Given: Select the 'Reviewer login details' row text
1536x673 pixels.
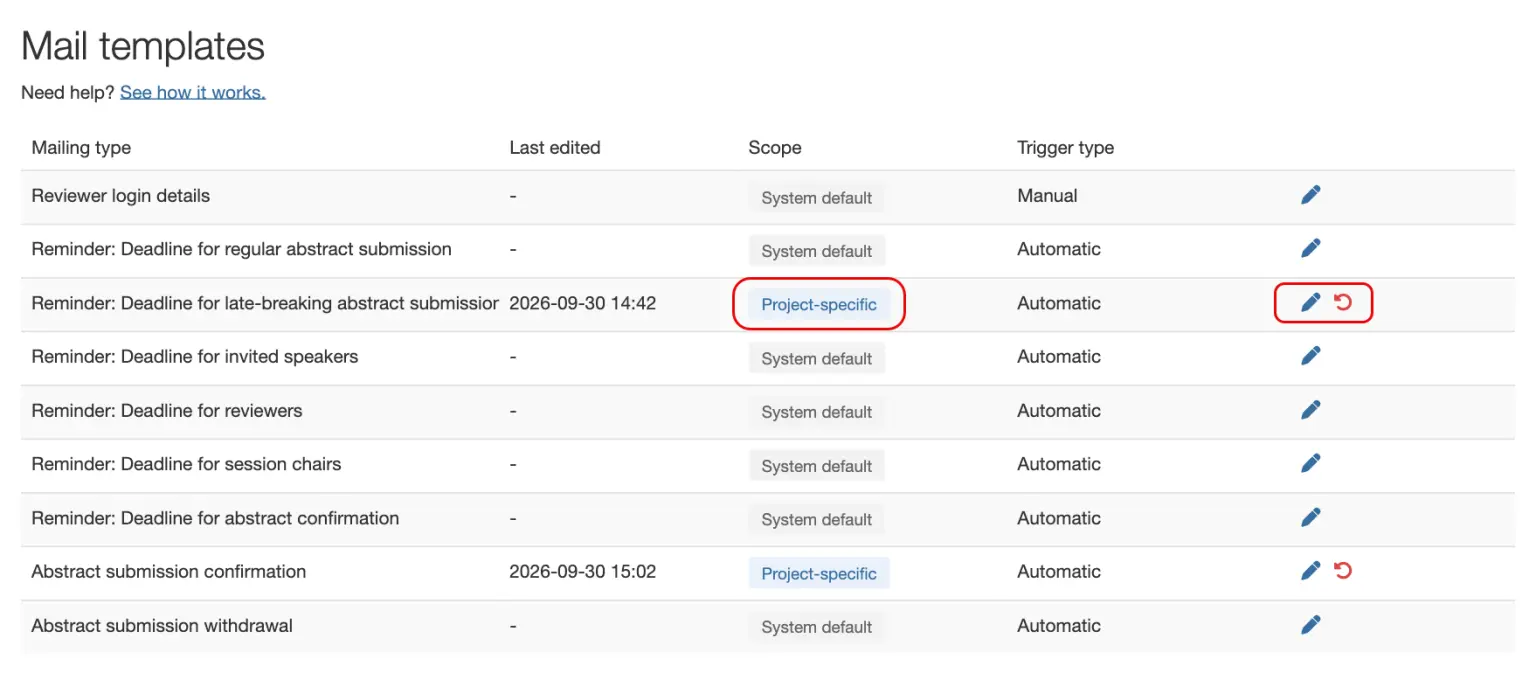Looking at the screenshot, I should [121, 196].
